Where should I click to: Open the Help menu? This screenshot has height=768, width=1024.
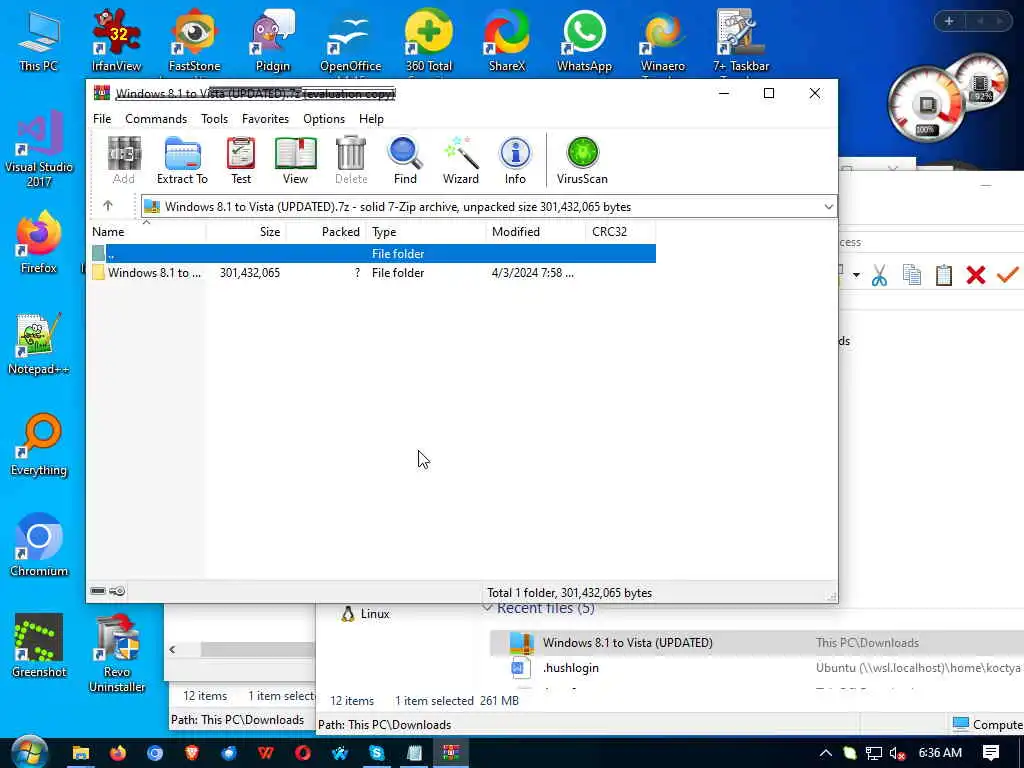pyautogui.click(x=371, y=119)
